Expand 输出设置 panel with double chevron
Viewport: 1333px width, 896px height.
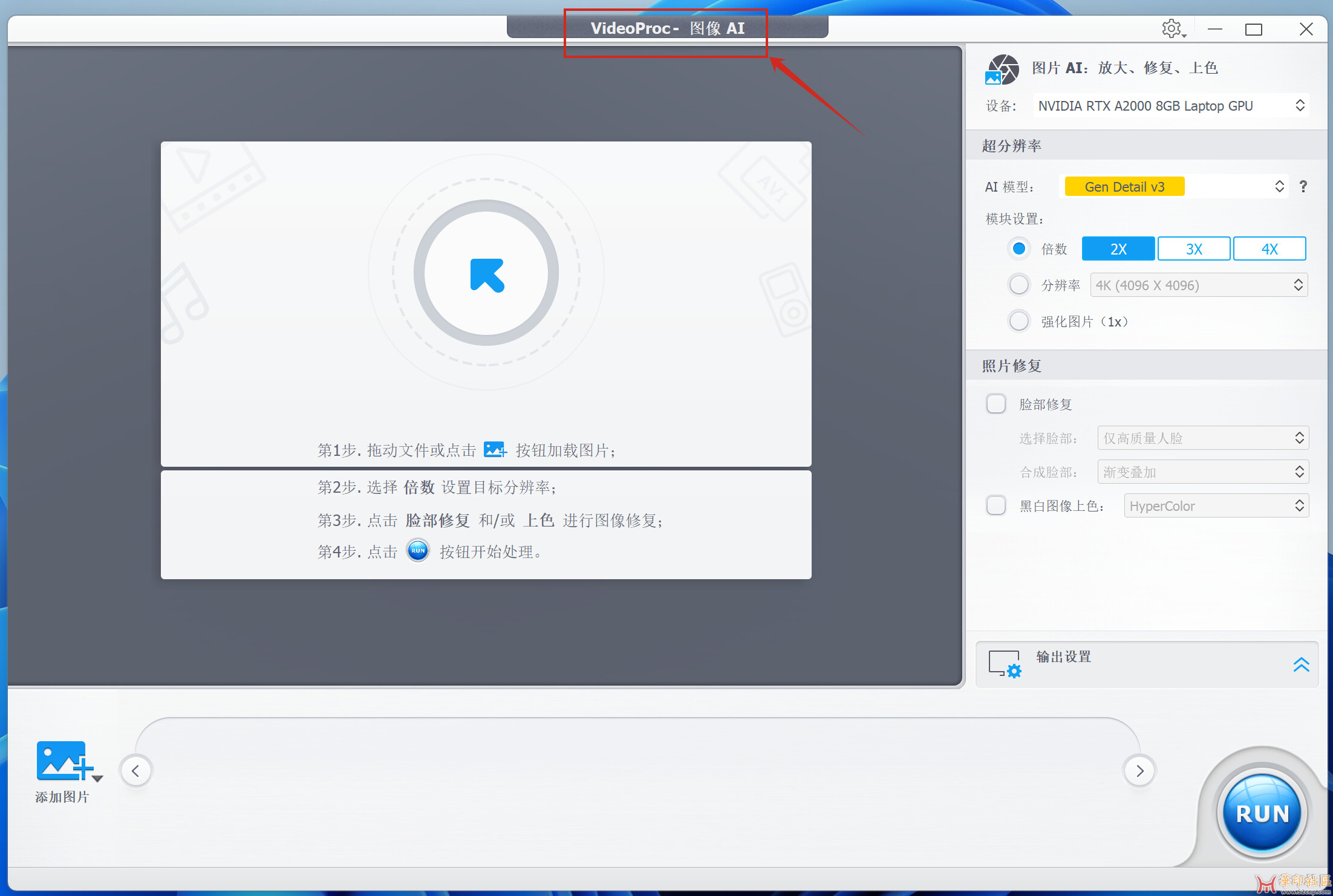coord(1301,664)
